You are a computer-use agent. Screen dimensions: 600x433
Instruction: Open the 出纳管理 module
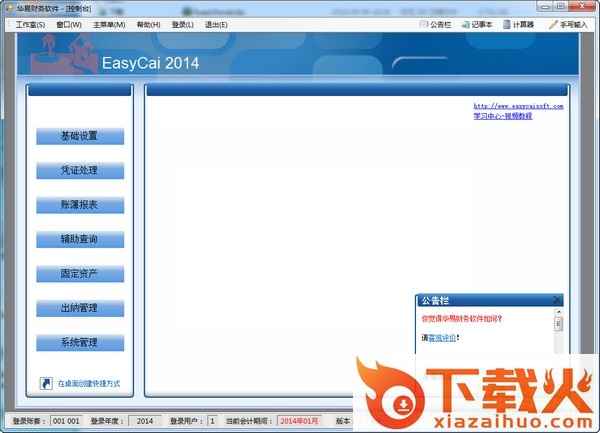[80, 308]
